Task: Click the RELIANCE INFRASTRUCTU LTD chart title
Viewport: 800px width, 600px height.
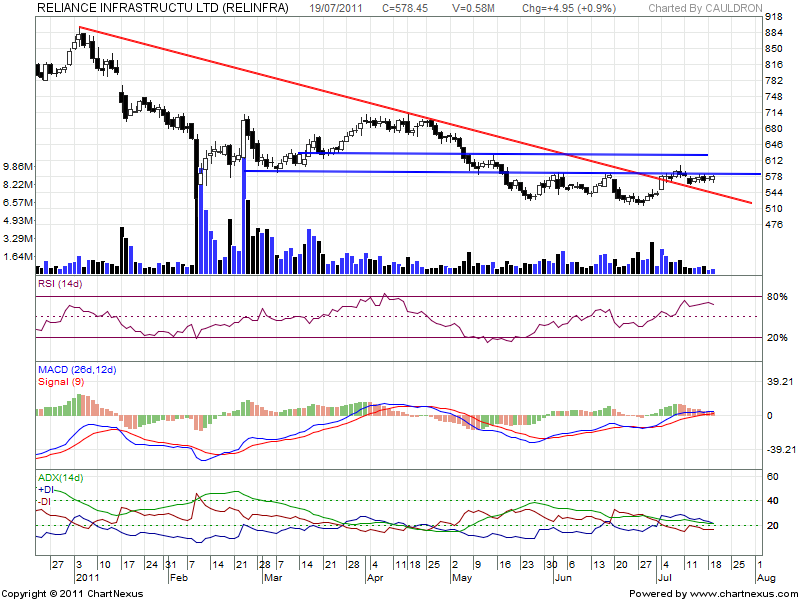Action: pyautogui.click(x=162, y=8)
